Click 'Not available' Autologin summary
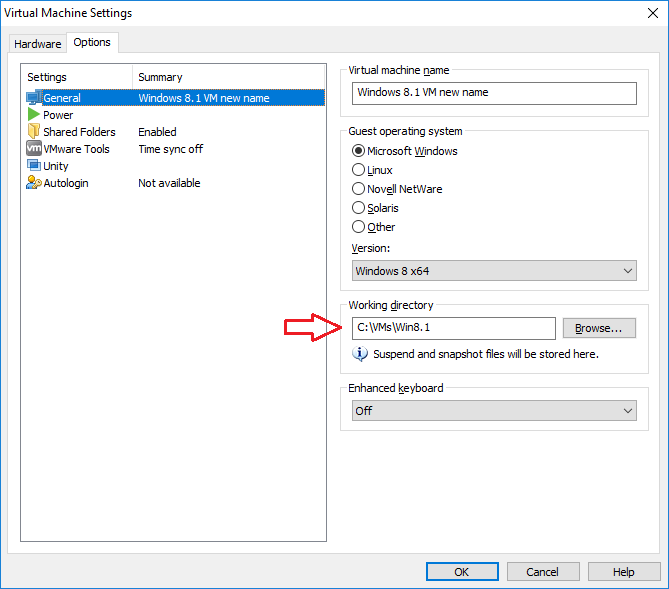Image resolution: width=669 pixels, height=589 pixels. coord(169,183)
